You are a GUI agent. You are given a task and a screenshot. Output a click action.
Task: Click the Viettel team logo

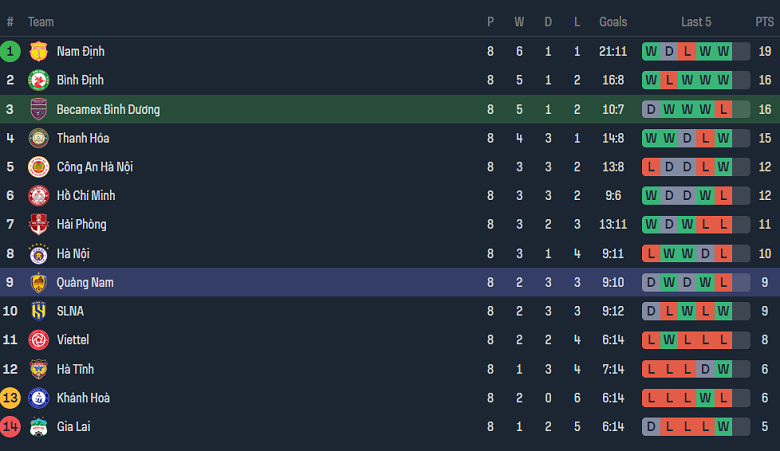click(x=39, y=340)
